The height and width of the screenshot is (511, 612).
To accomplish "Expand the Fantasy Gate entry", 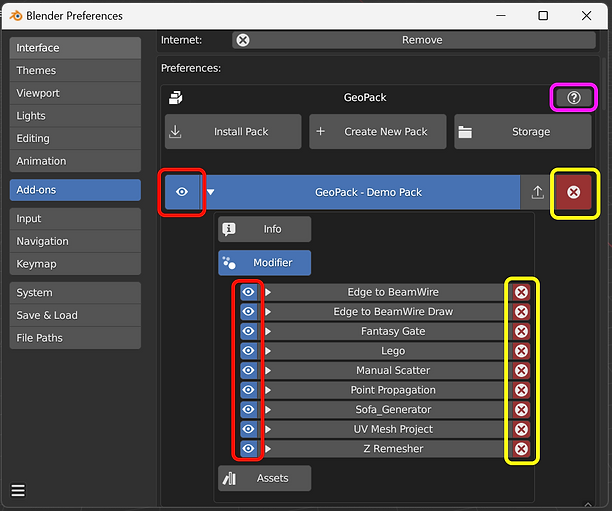I will (x=268, y=331).
